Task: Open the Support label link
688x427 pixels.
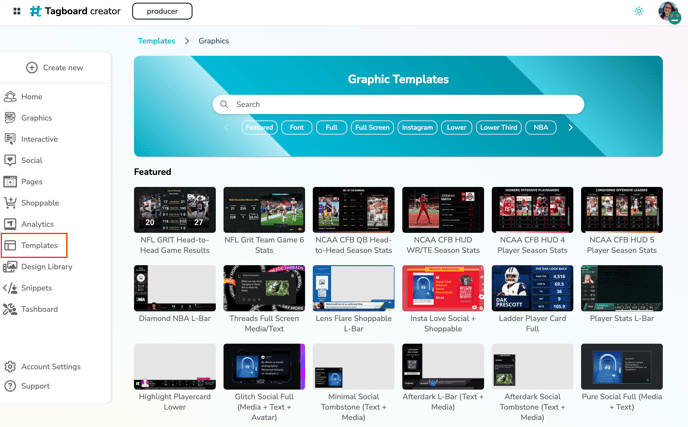Action: [x=35, y=386]
